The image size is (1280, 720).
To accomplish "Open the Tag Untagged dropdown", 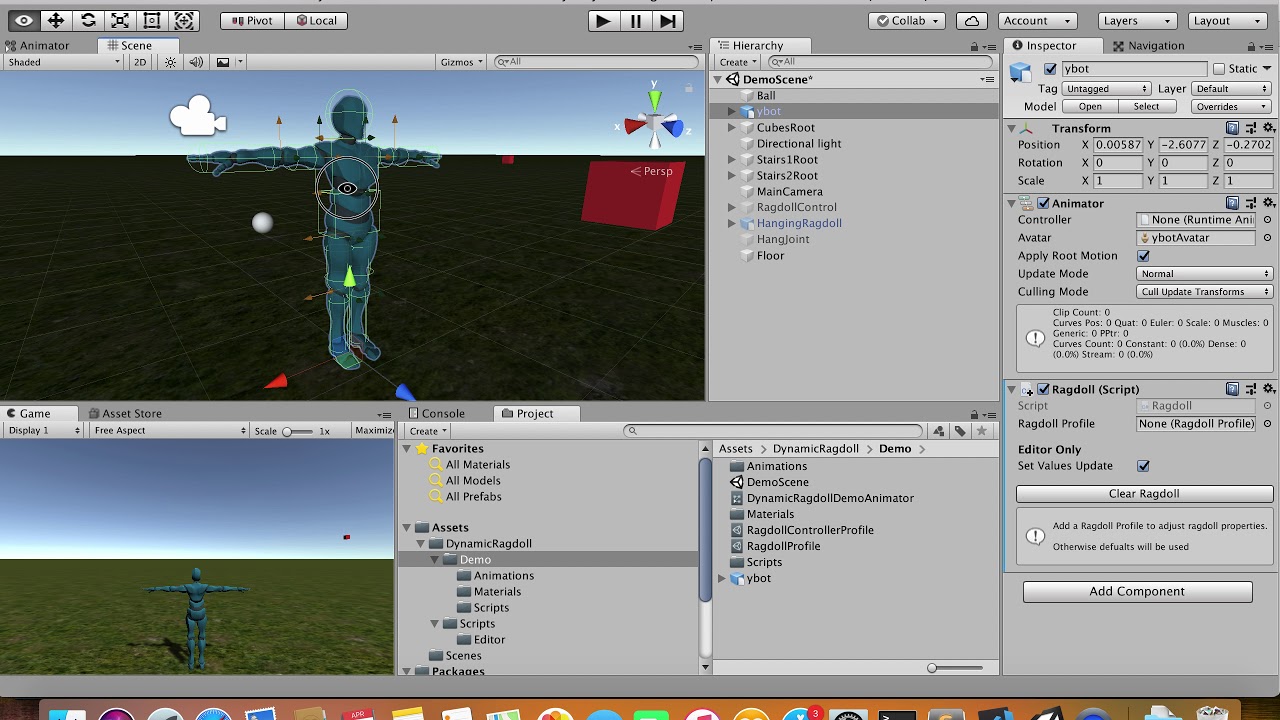I will [1107, 88].
